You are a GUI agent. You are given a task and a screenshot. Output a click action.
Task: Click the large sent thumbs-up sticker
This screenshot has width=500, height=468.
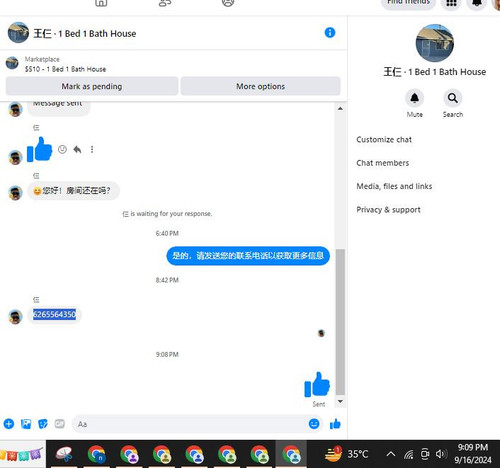click(x=317, y=385)
